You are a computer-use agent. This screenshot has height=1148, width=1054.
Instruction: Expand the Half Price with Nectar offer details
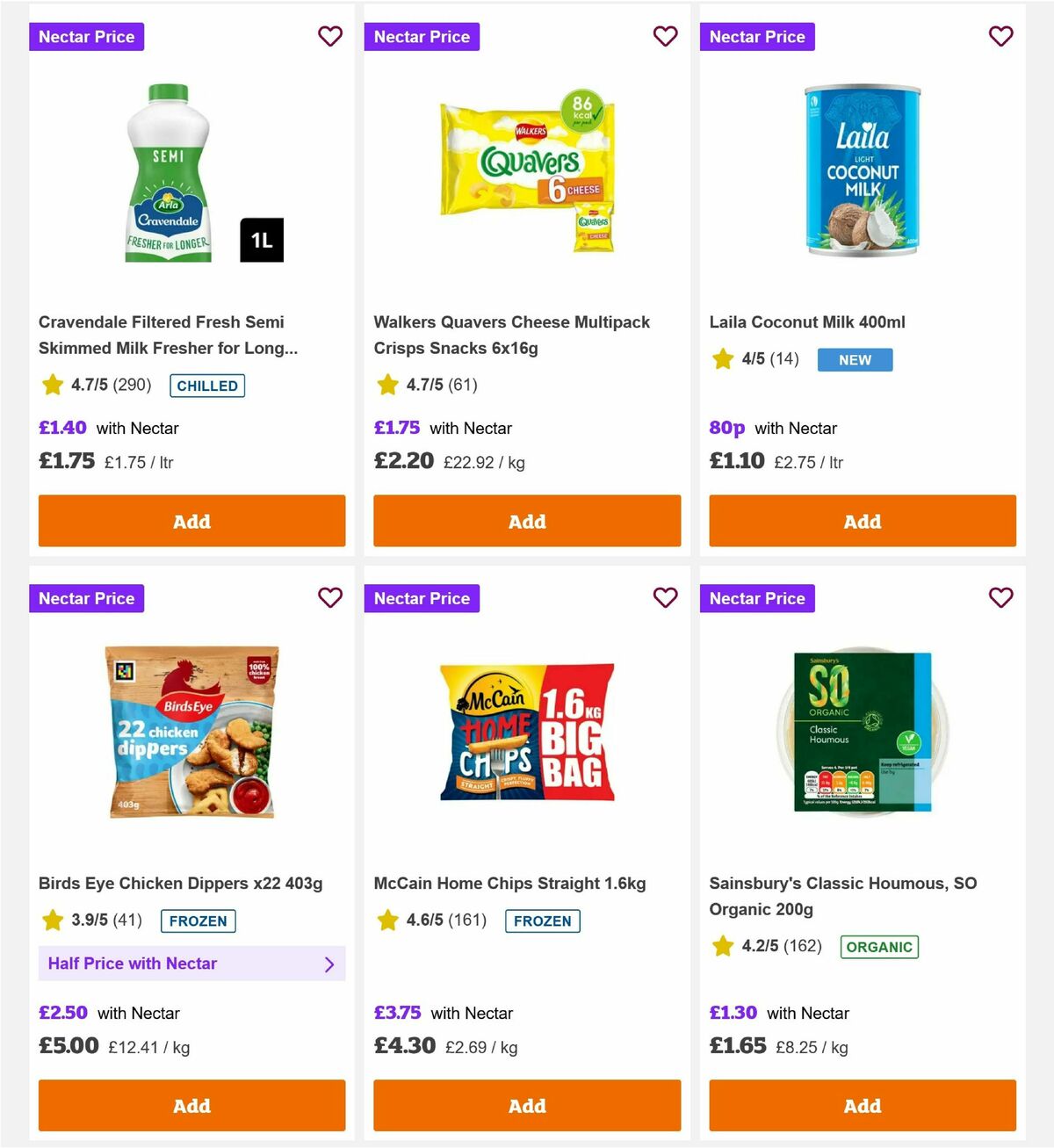(x=191, y=964)
